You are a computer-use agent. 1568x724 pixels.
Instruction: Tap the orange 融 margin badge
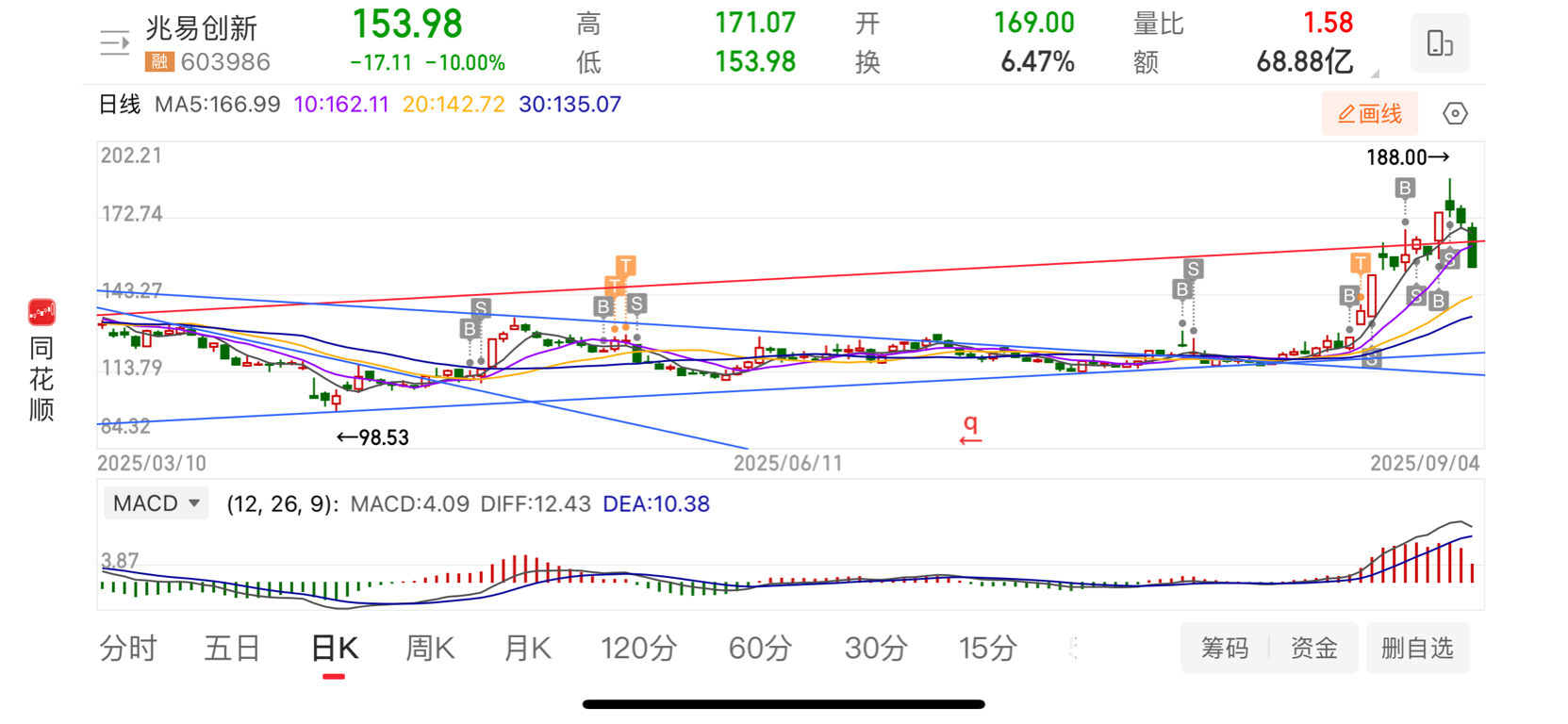(158, 62)
